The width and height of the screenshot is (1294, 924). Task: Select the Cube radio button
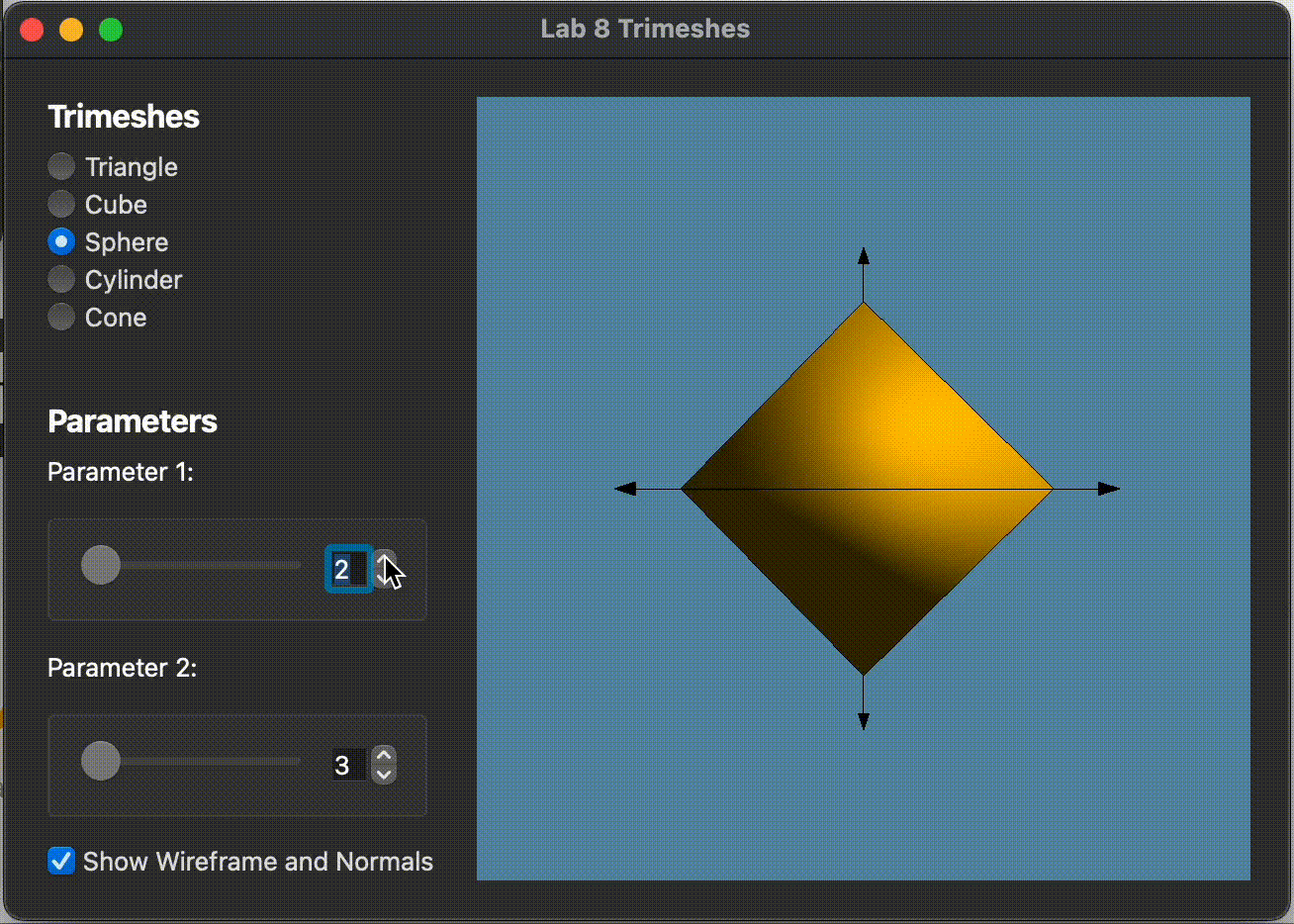click(x=61, y=204)
